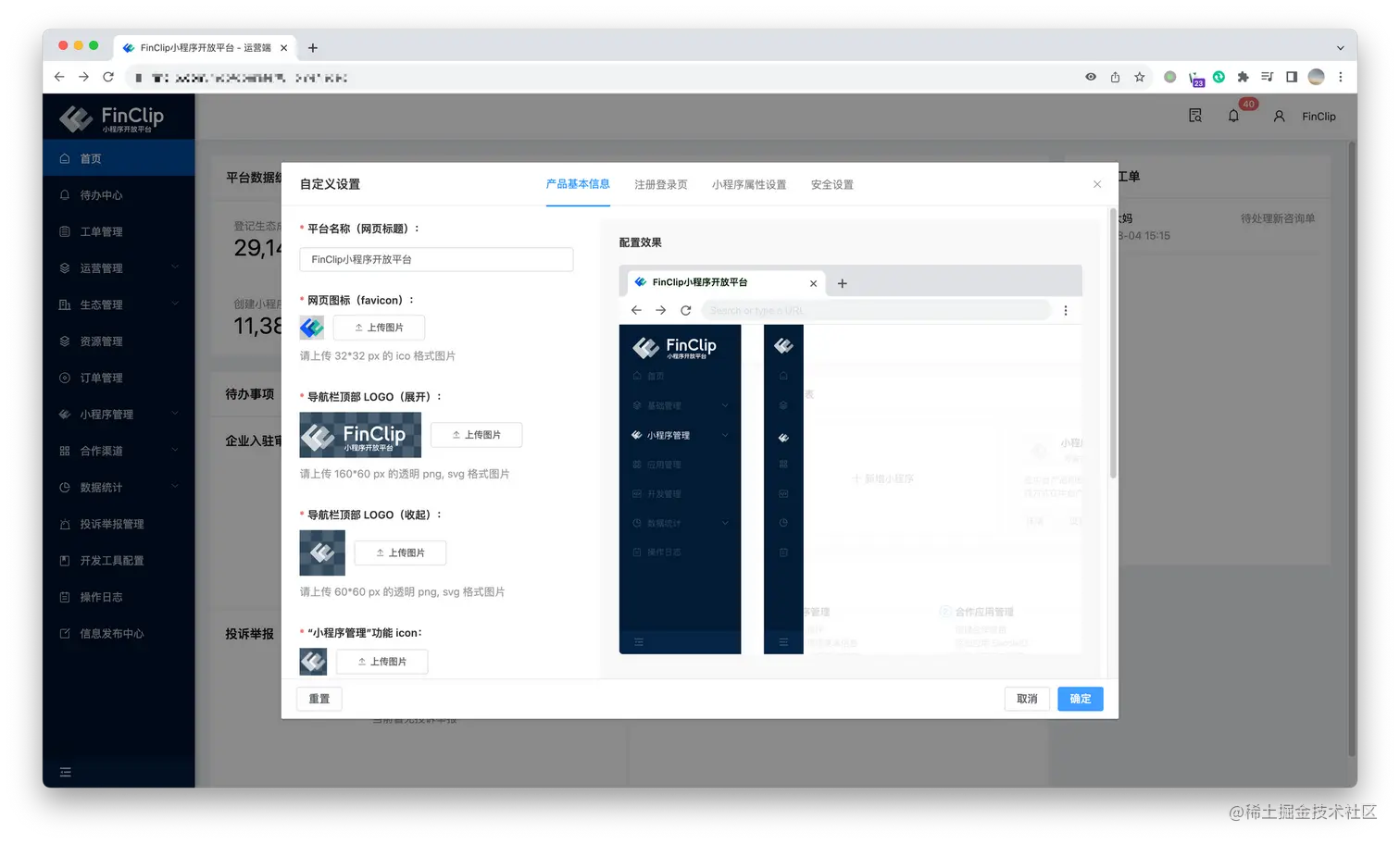Image resolution: width=1400 pixels, height=844 pixels.
Task: Open the browser side panel icon
Action: [1292, 78]
